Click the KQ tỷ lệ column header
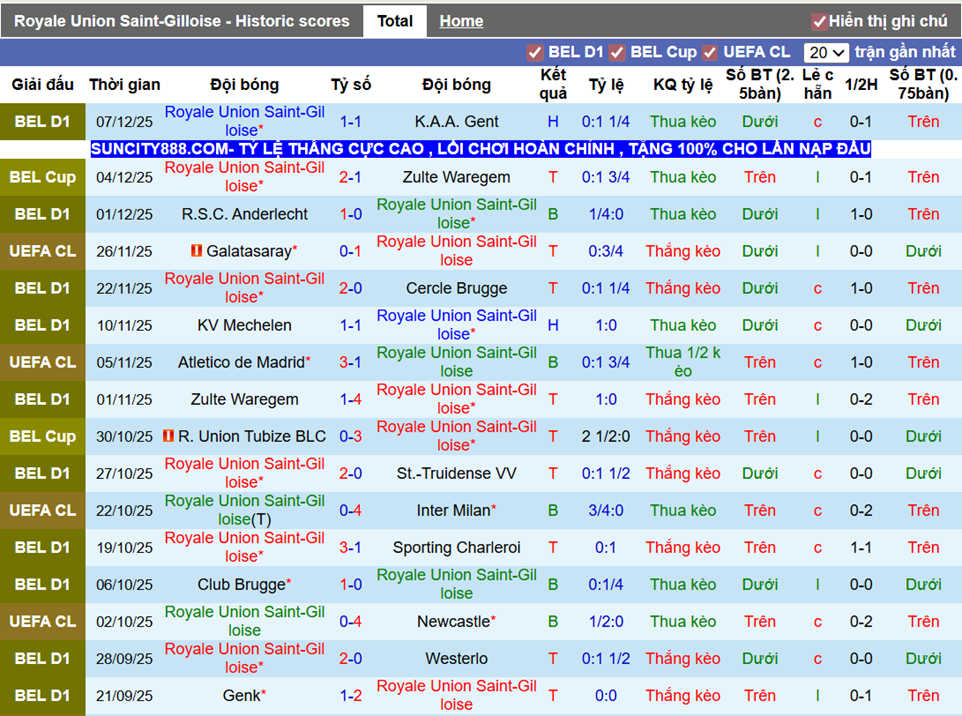 pyautogui.click(x=683, y=85)
